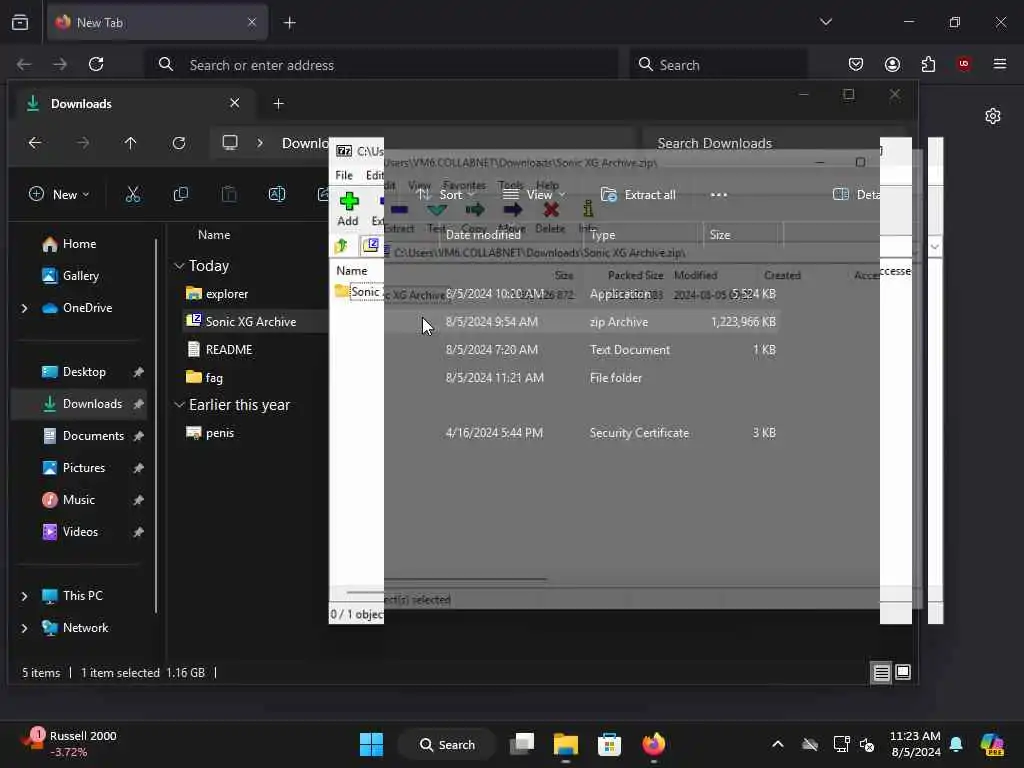The width and height of the screenshot is (1024, 768).
Task: Select the Firefox New Tab tab
Action: (157, 22)
